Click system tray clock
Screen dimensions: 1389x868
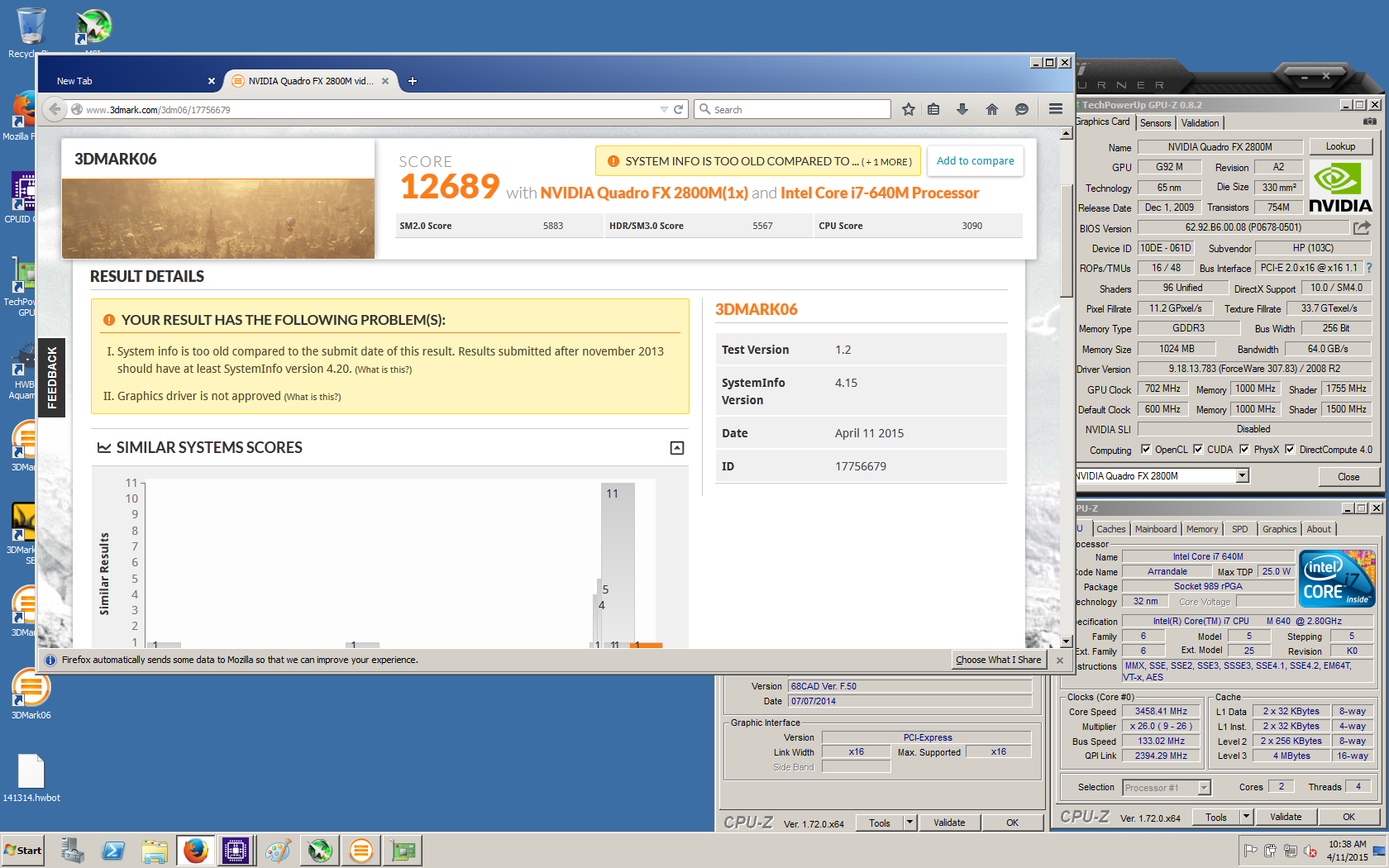[x=1348, y=851]
